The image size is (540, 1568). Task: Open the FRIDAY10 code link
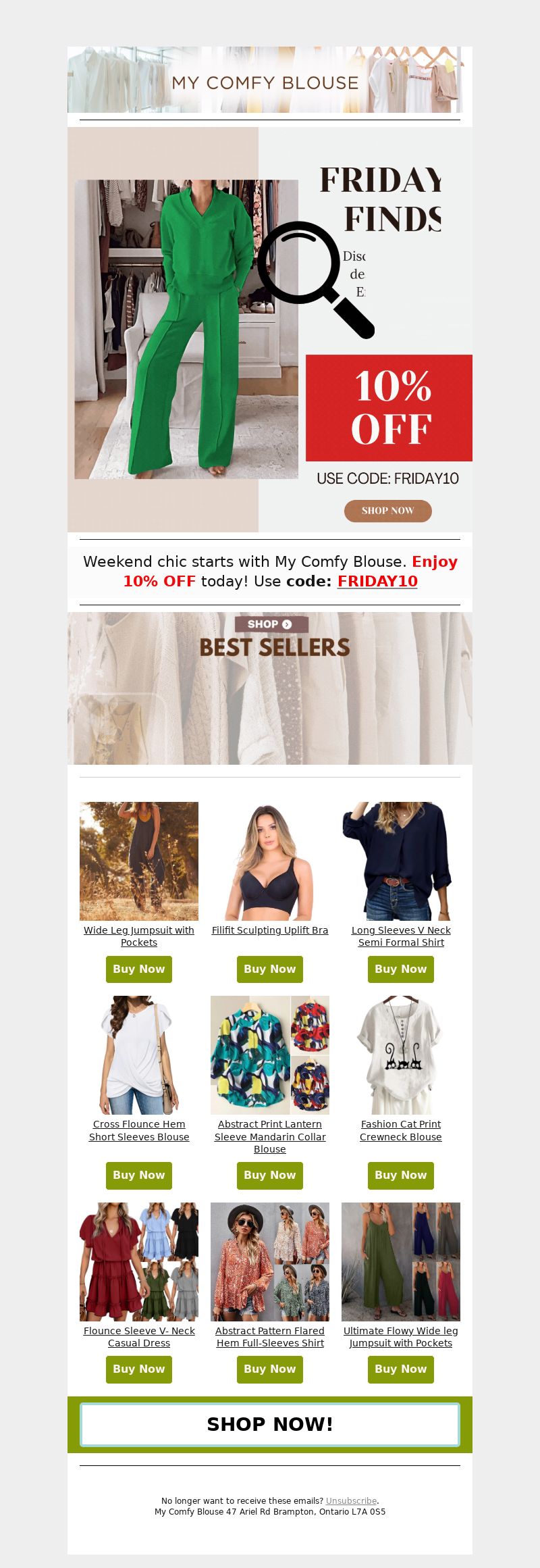[377, 581]
